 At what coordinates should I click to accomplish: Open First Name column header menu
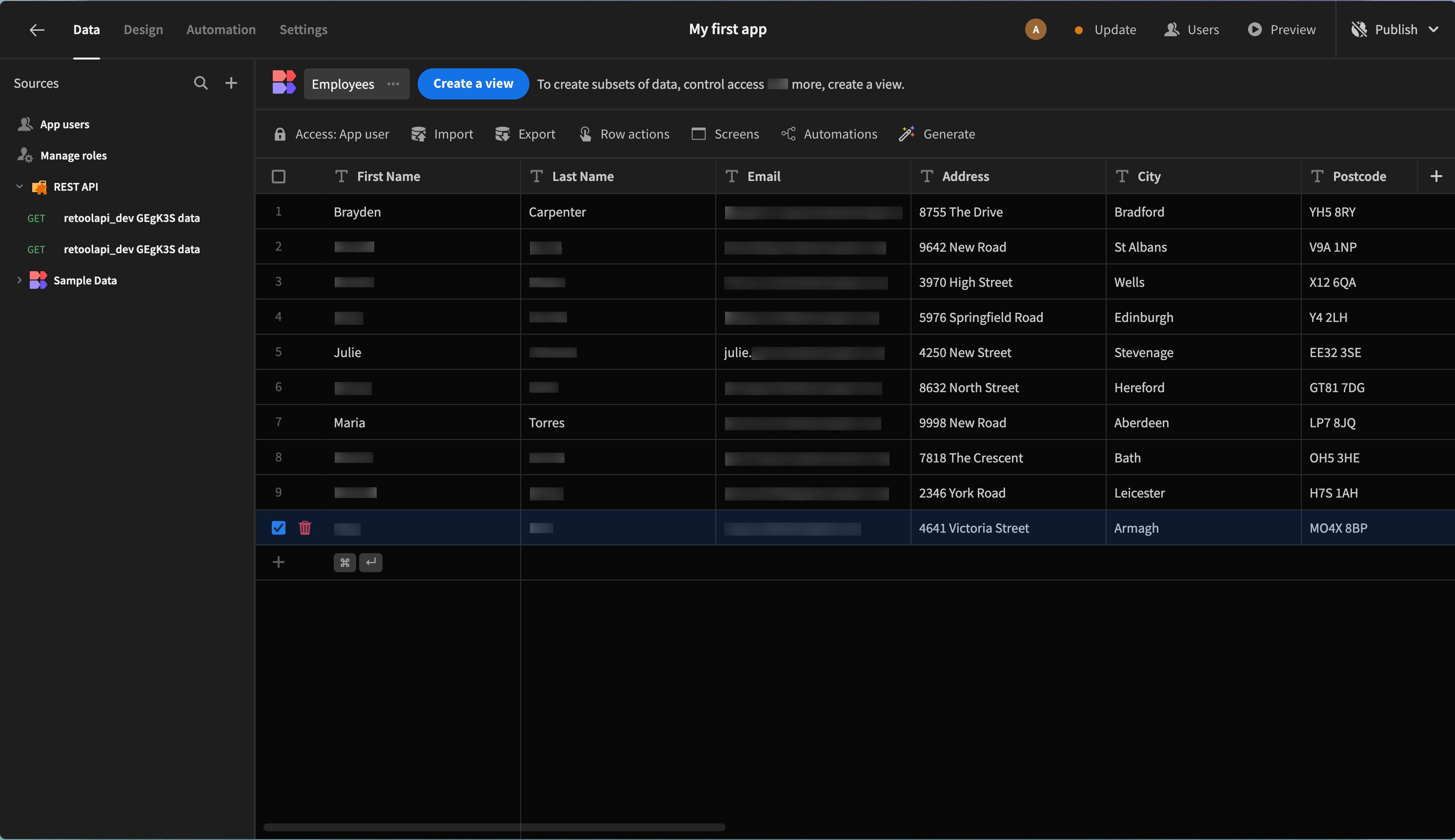[423, 177]
